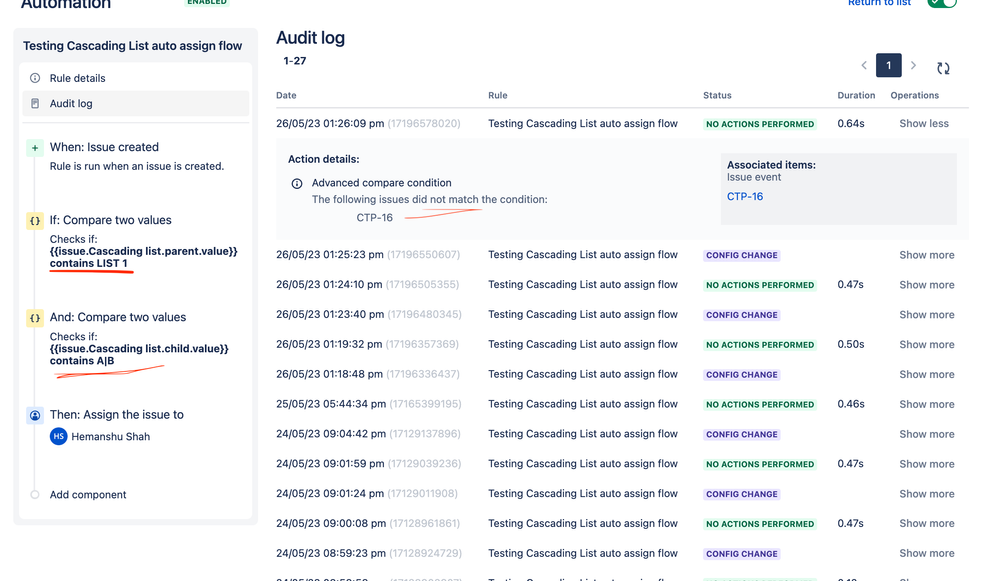Select When: Issue created trigger

click(104, 147)
